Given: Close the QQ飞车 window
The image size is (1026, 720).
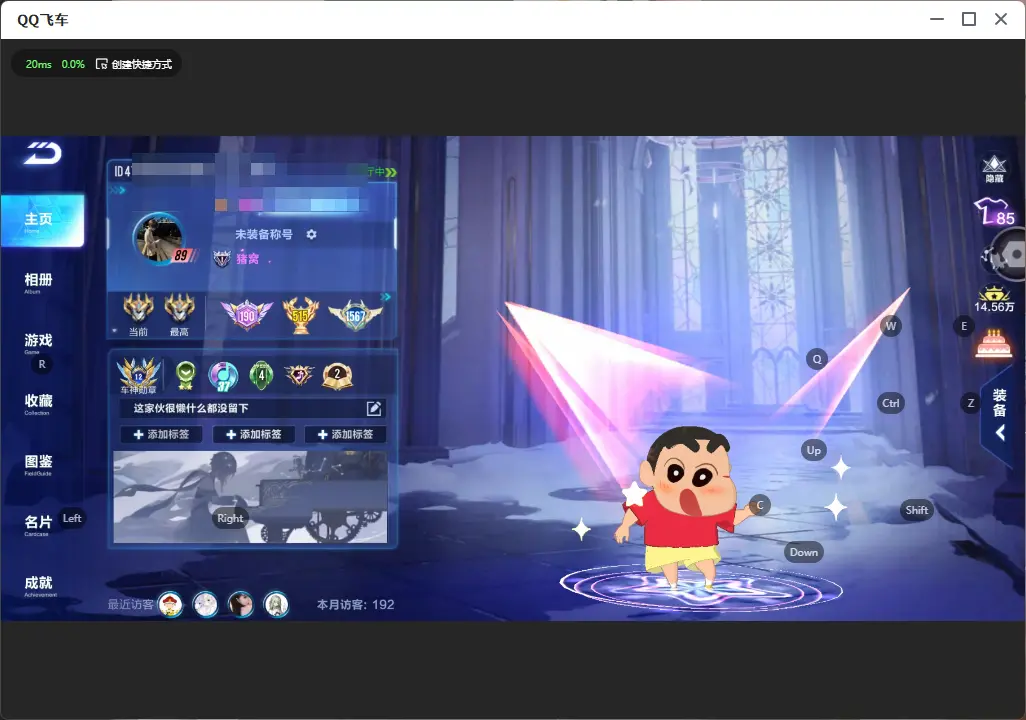Looking at the screenshot, I should (x=1001, y=20).
